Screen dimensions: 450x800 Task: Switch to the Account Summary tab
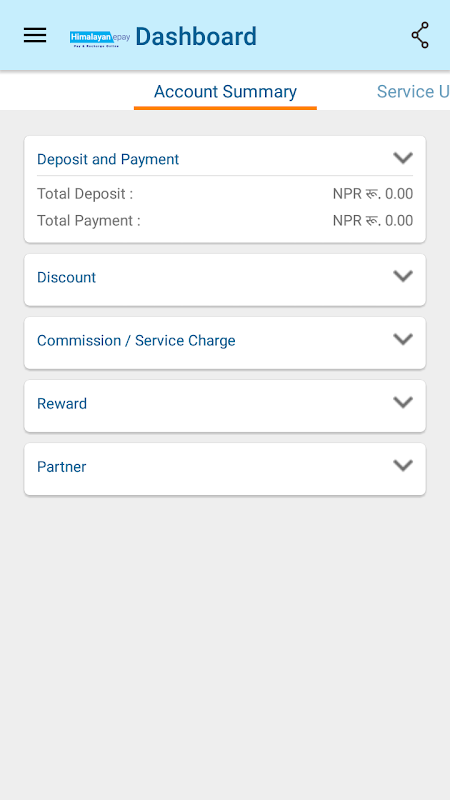225,92
